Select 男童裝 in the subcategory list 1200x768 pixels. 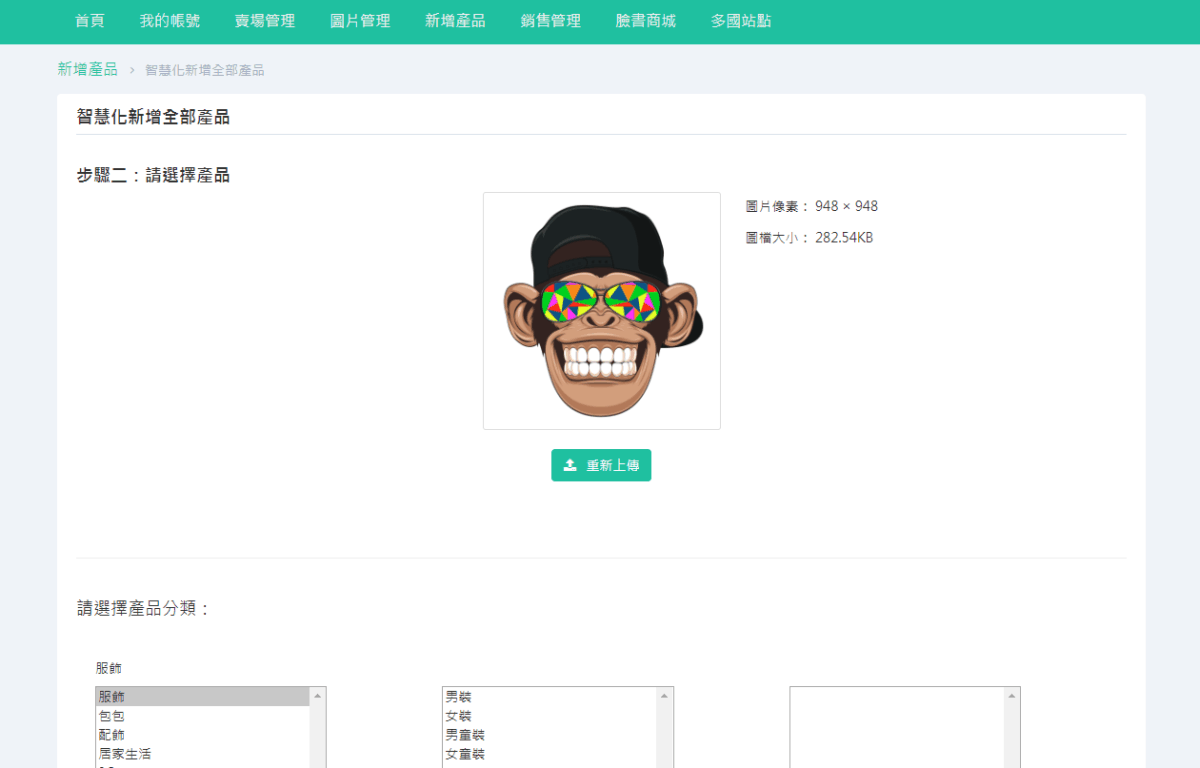coord(500,735)
